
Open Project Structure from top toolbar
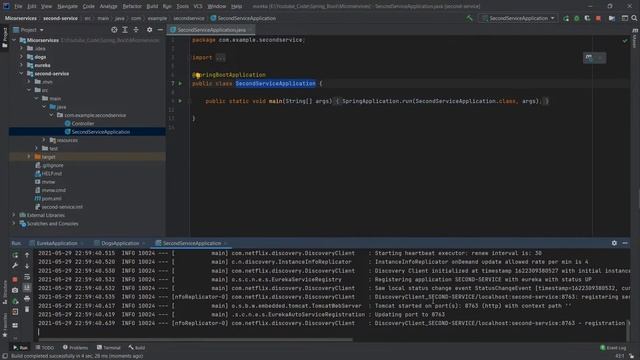pos(611,18)
